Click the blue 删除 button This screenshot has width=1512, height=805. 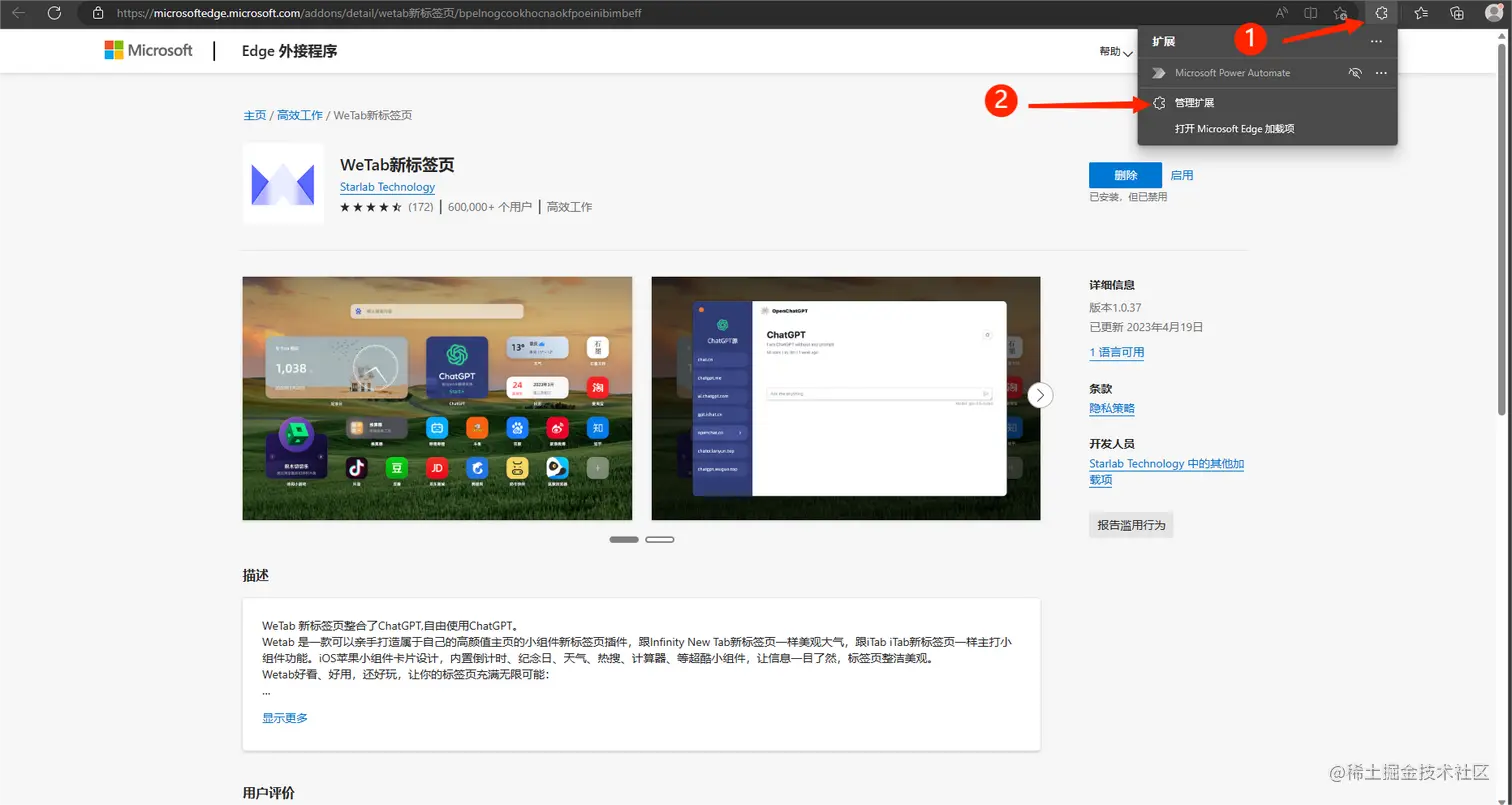point(1125,175)
